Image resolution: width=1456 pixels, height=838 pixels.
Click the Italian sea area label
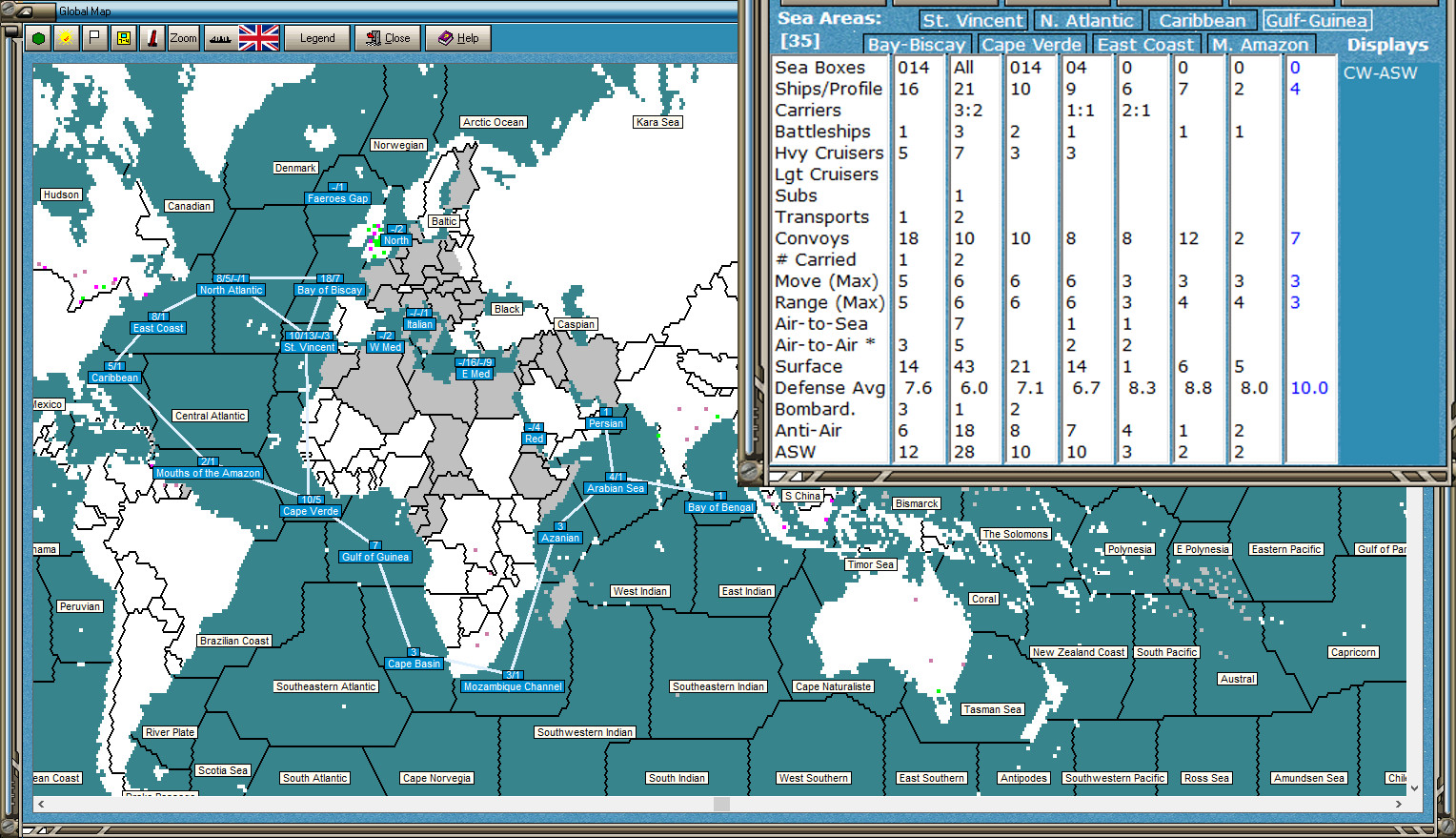(x=419, y=324)
